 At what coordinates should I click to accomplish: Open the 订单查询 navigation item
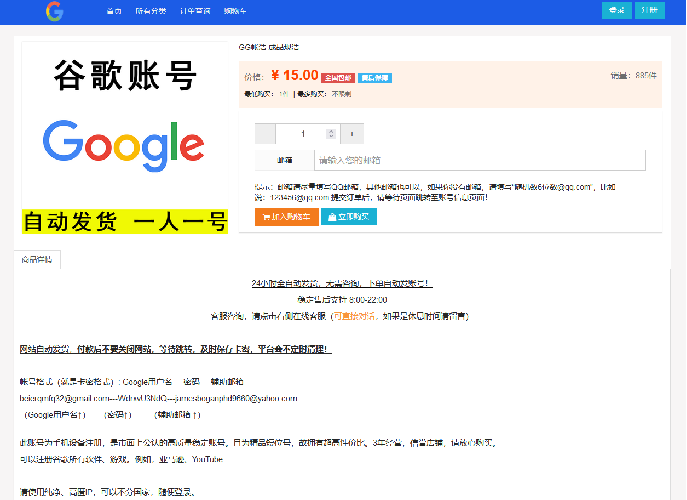[195, 12]
